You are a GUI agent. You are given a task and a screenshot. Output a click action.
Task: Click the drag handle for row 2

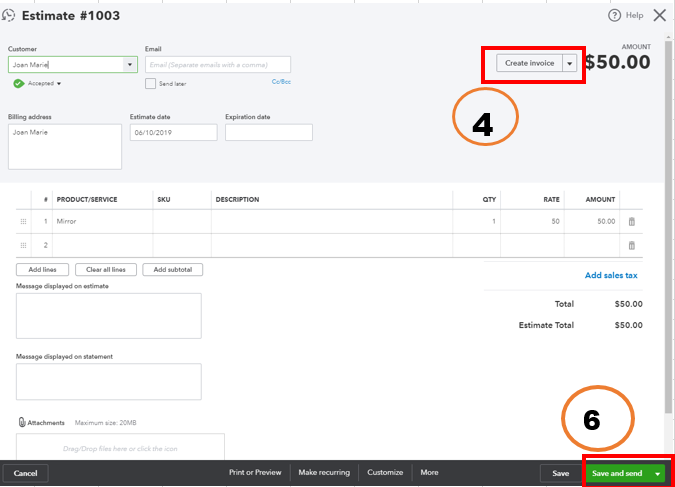[23, 245]
